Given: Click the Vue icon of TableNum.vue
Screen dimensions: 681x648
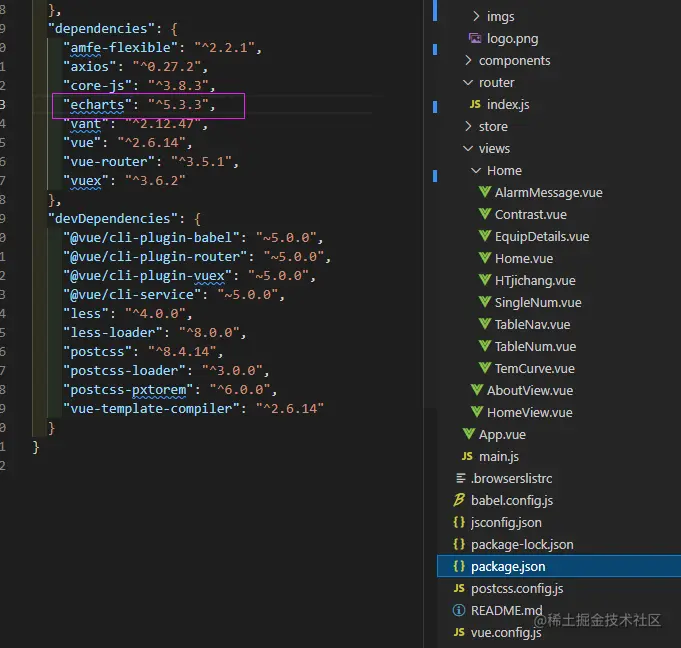Looking at the screenshot, I should (485, 346).
